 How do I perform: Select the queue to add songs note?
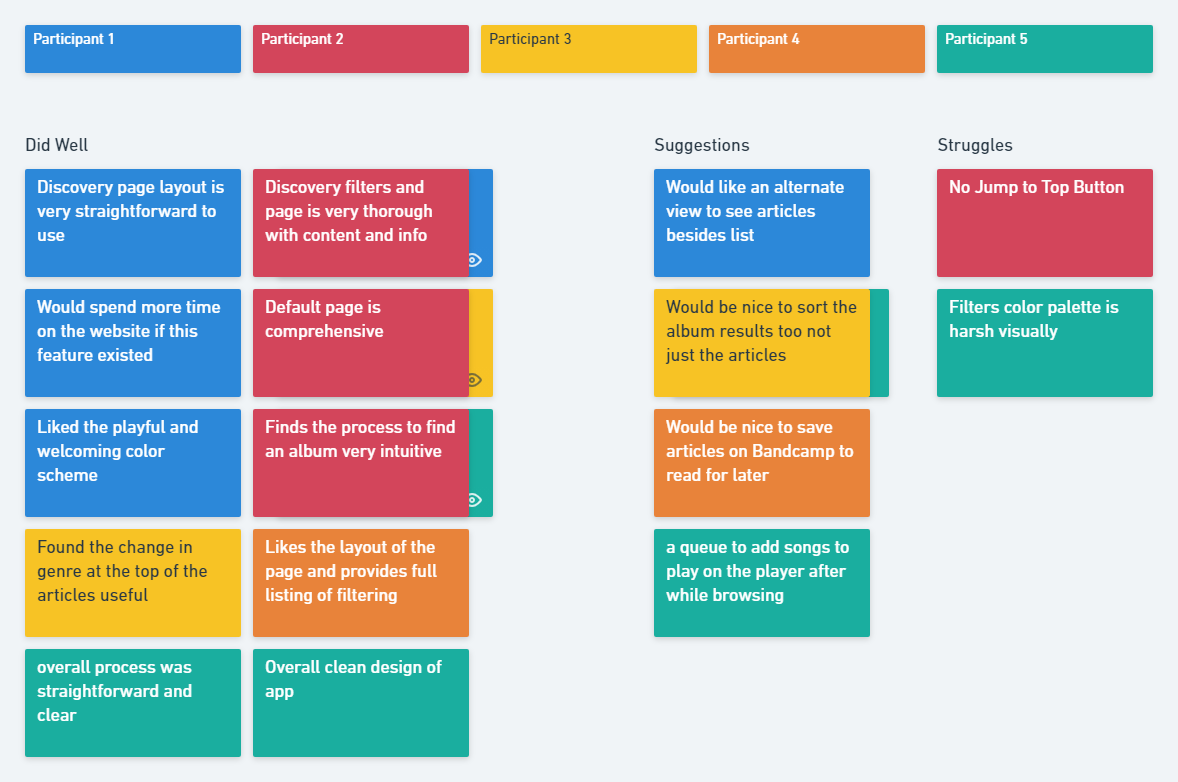tap(762, 583)
